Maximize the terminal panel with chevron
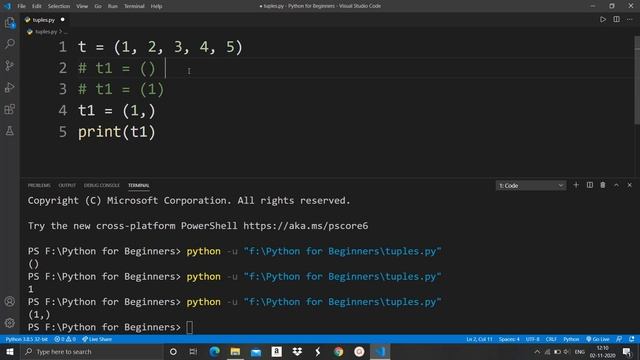Screen dimensions: 640x360 (x=616, y=185)
